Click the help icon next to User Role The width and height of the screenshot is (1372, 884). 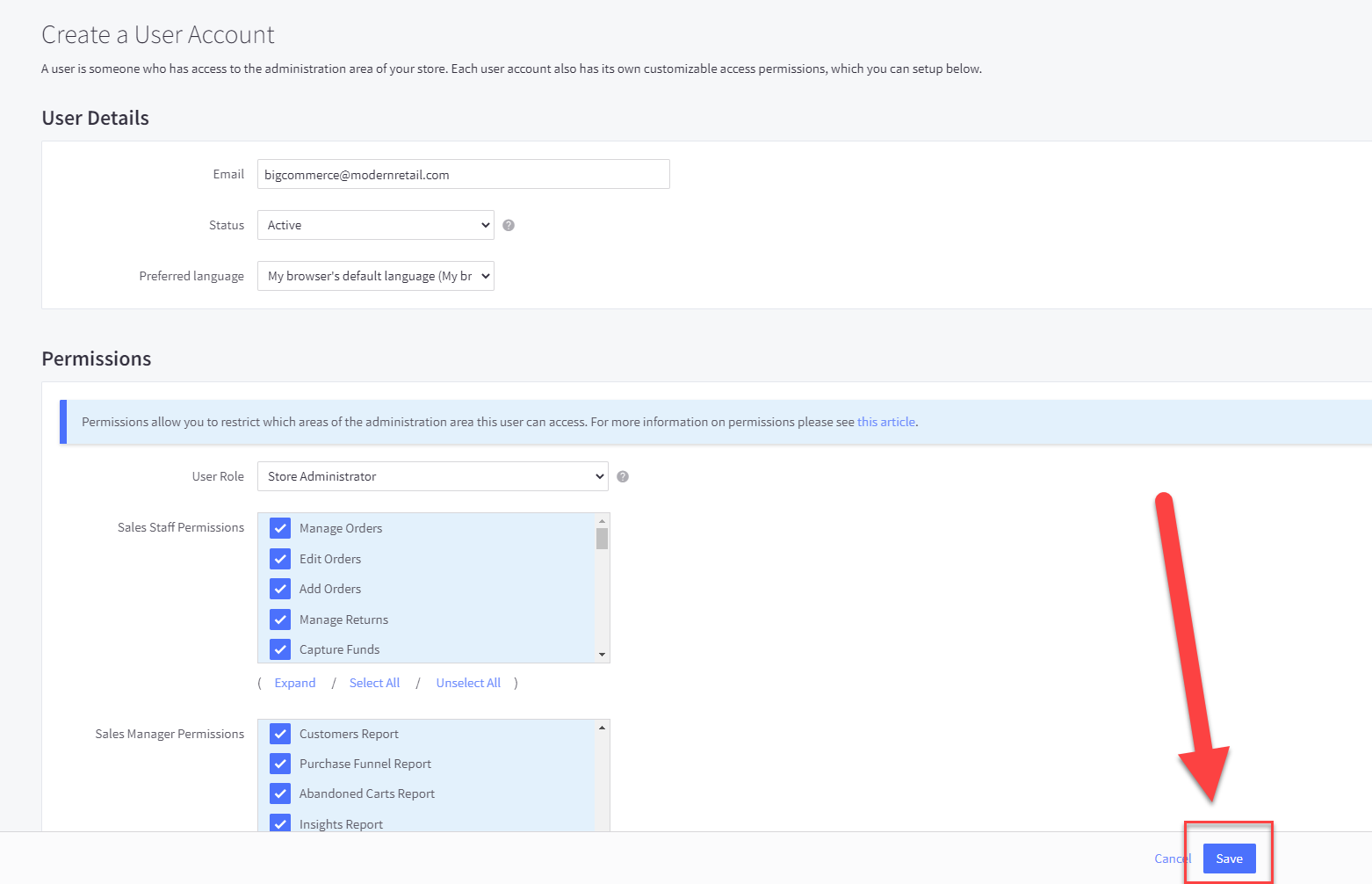(x=623, y=477)
